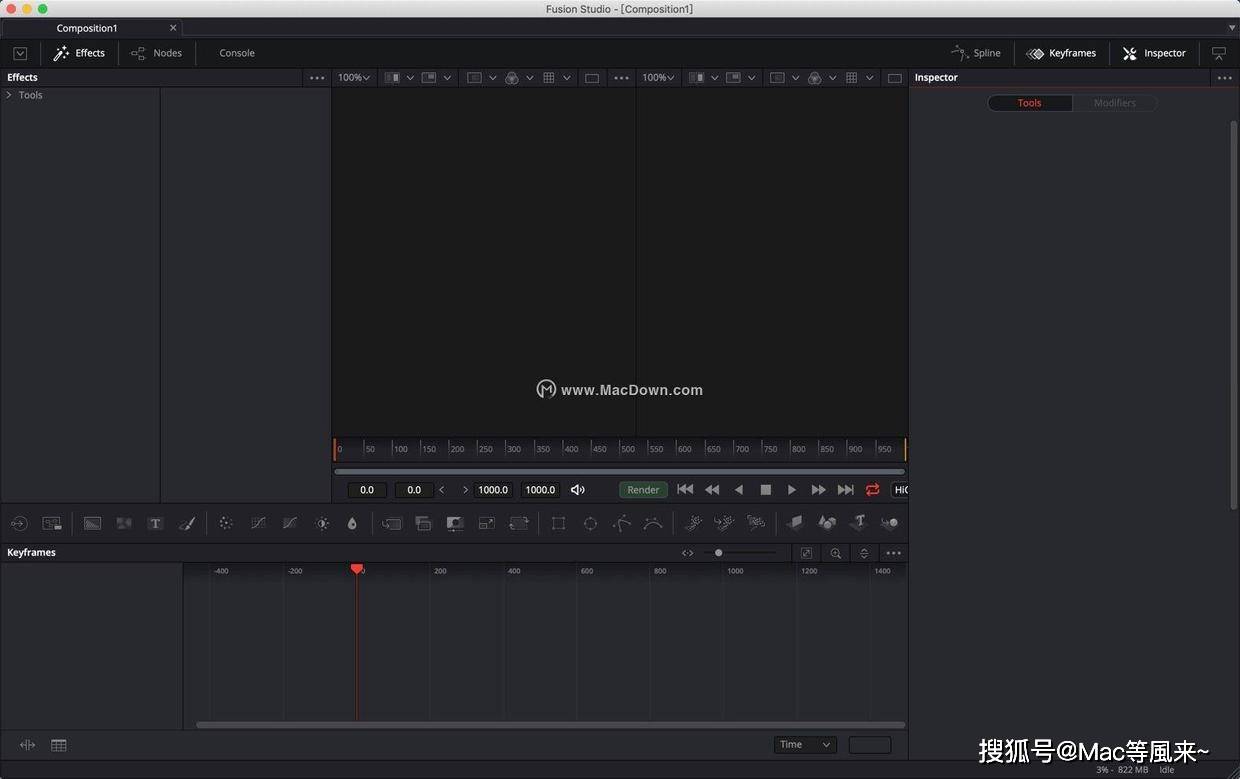Open the left viewer 100% zoom dropdown
This screenshot has height=779, width=1240.
point(354,78)
